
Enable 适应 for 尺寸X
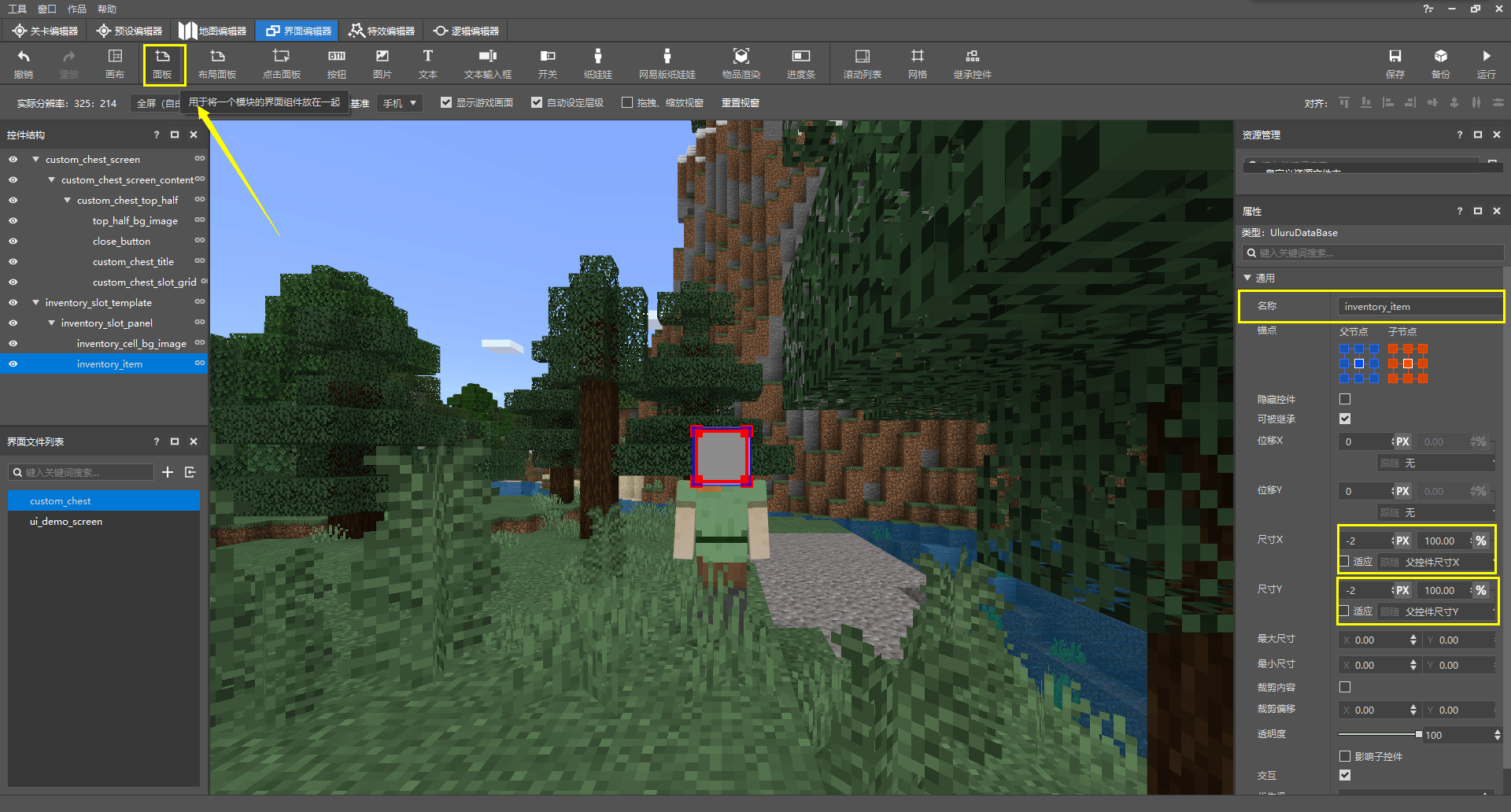pyautogui.click(x=1345, y=561)
